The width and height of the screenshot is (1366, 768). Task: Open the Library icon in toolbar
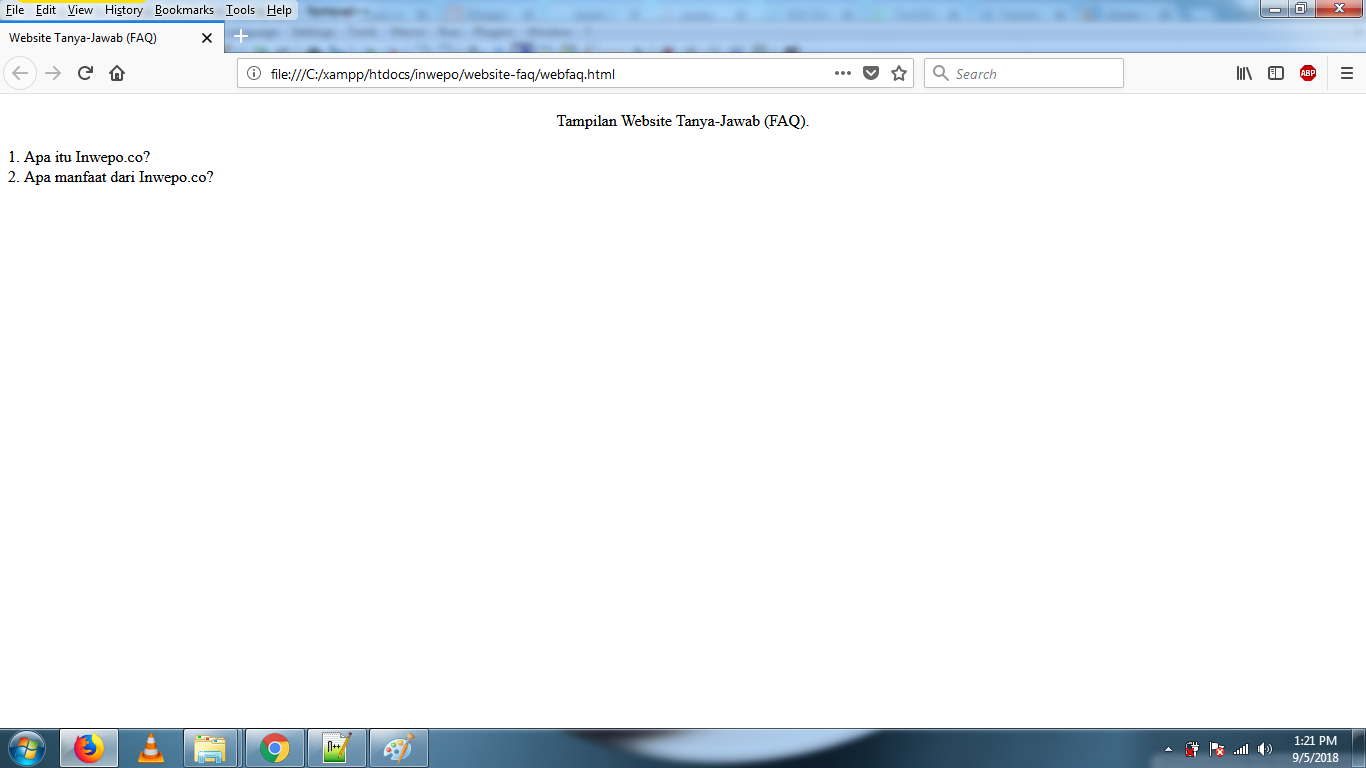point(1245,73)
